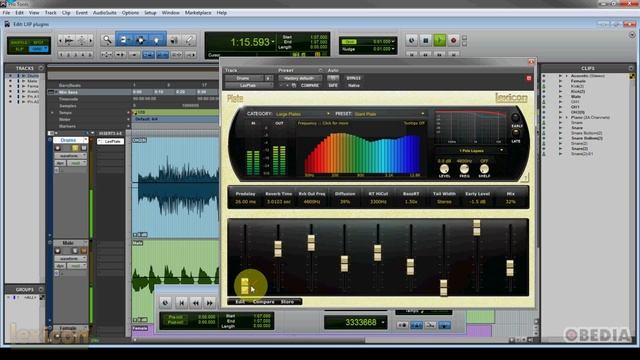The height and width of the screenshot is (360, 640).
Task: Click the Native button in plugin header
Action: (354, 85)
